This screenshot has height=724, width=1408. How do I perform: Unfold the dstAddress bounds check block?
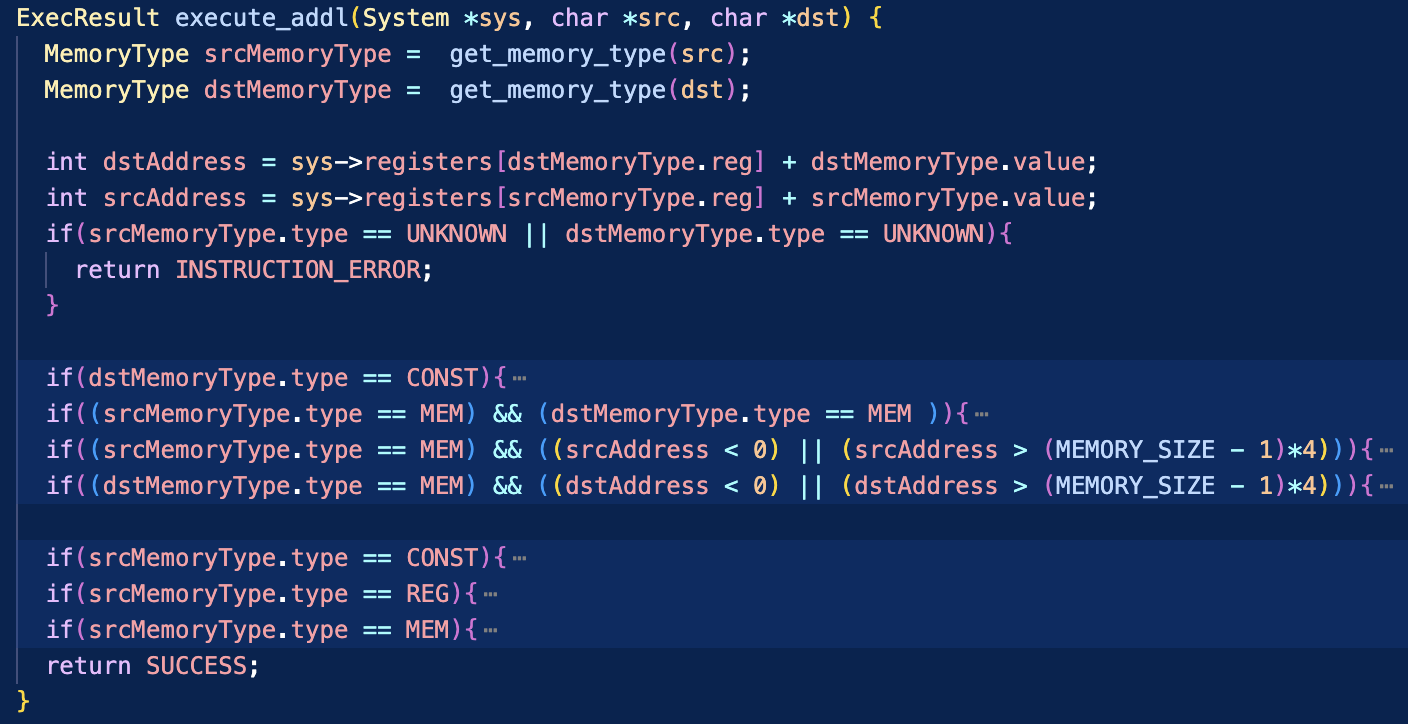pos(1385,487)
